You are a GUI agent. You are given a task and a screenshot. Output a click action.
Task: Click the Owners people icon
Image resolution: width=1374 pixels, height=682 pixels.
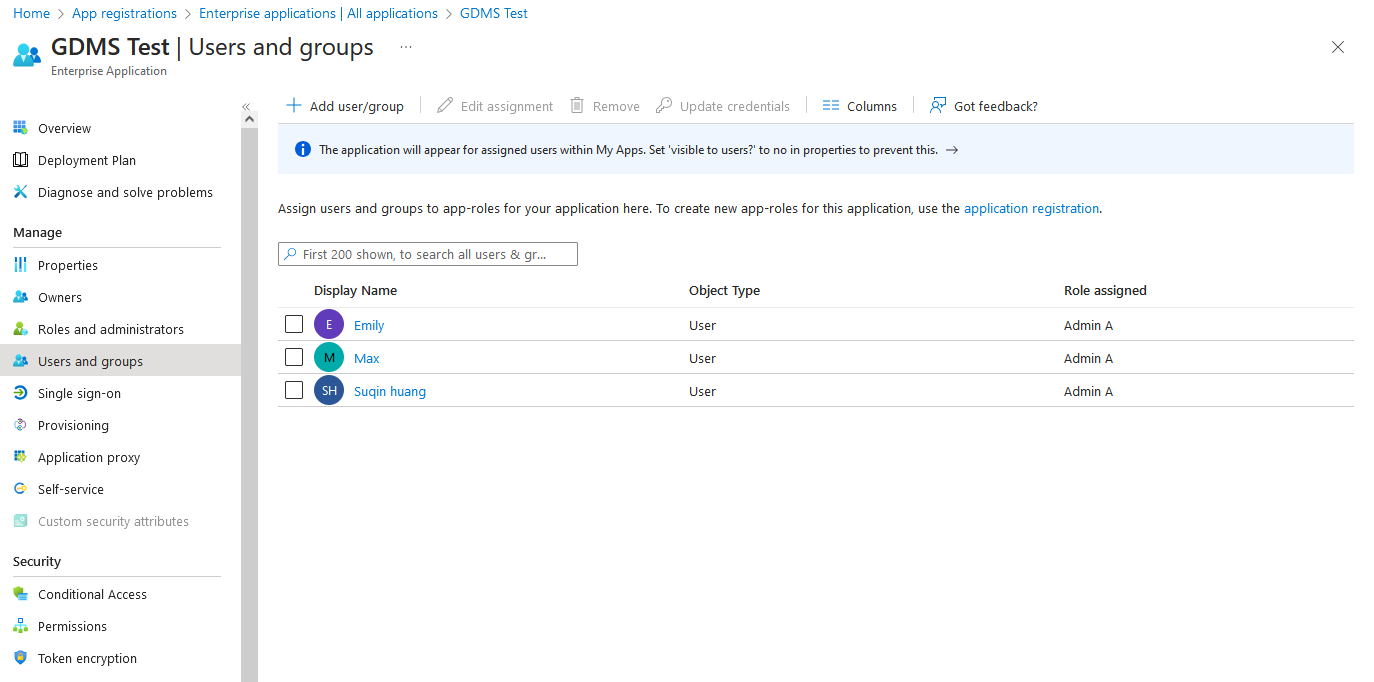20,297
